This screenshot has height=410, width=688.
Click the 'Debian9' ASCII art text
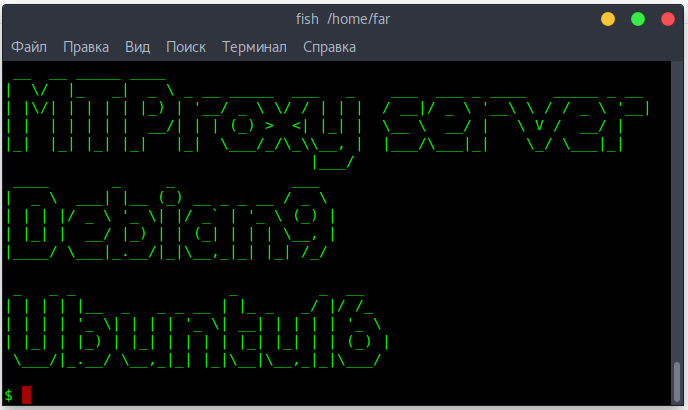(x=170, y=224)
